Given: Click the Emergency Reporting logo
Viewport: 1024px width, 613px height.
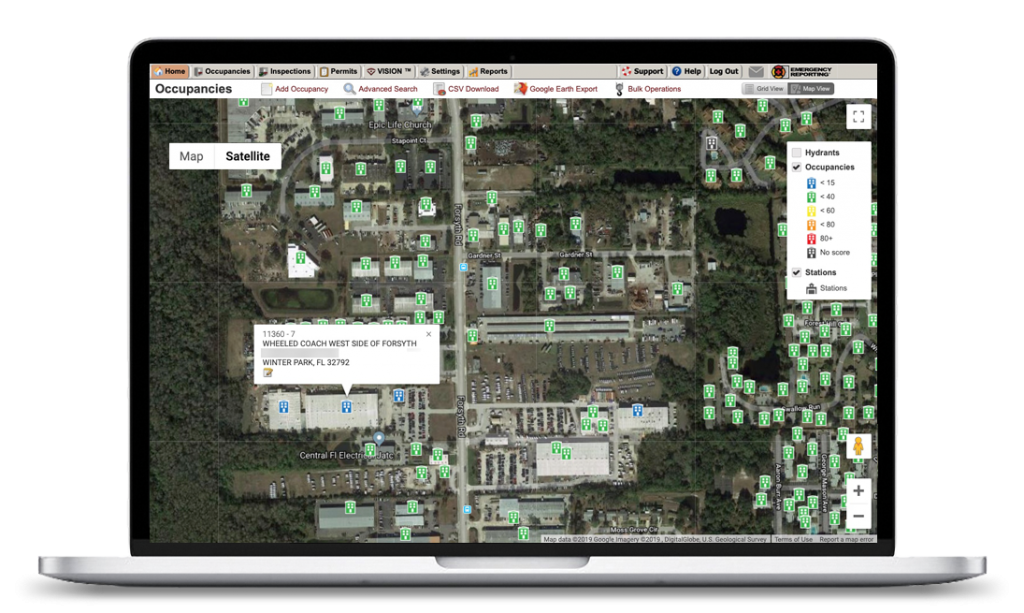Looking at the screenshot, I should (801, 71).
